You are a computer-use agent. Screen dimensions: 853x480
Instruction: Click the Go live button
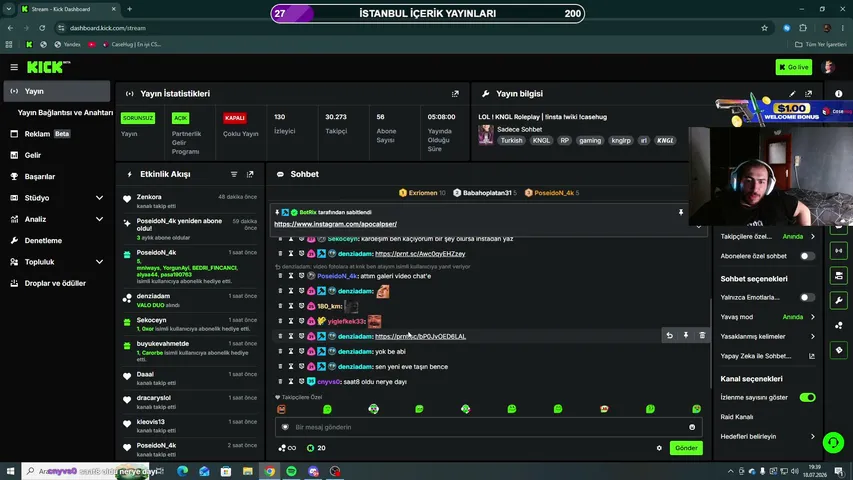(794, 67)
